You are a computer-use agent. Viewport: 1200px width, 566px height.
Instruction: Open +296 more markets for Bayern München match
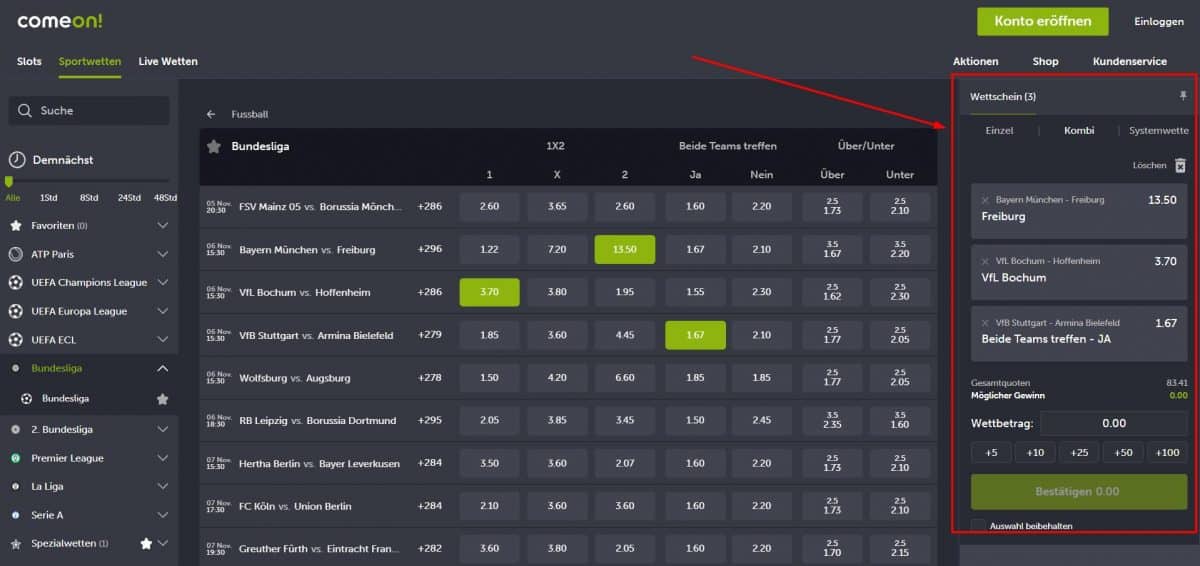tap(430, 249)
